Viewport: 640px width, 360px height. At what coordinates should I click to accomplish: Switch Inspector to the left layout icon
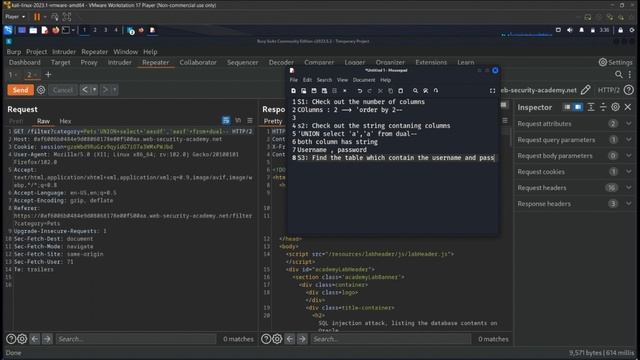[567, 107]
